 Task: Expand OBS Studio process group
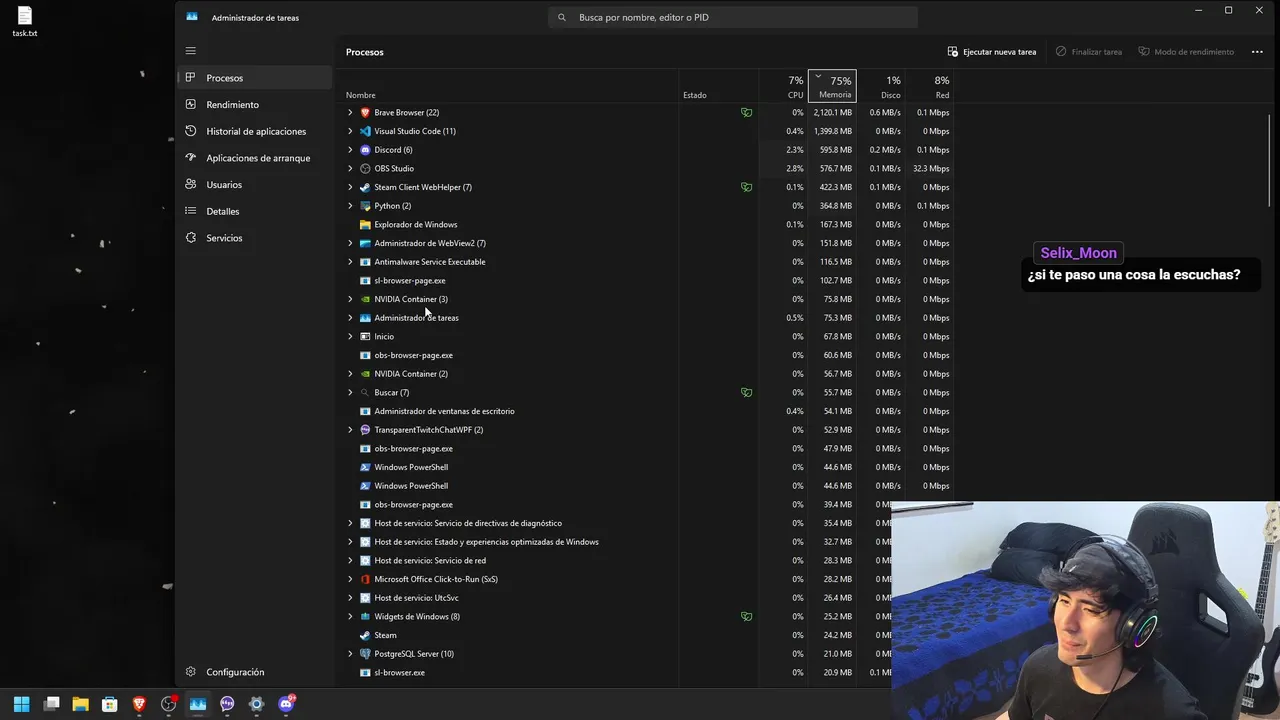(350, 168)
